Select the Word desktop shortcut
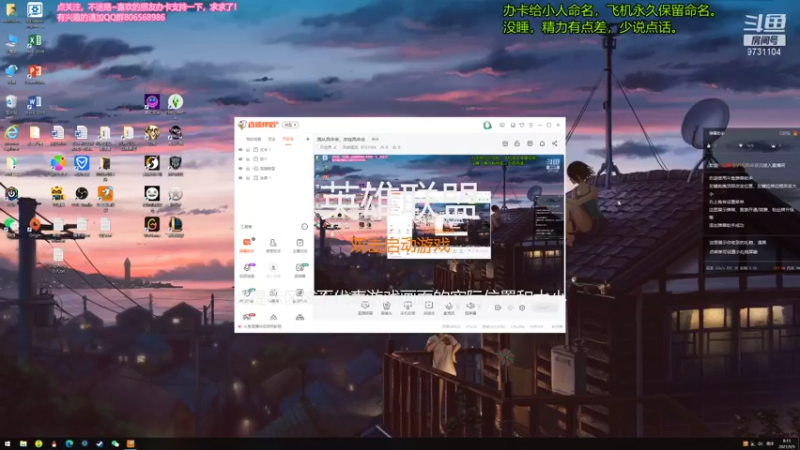 coord(35,105)
